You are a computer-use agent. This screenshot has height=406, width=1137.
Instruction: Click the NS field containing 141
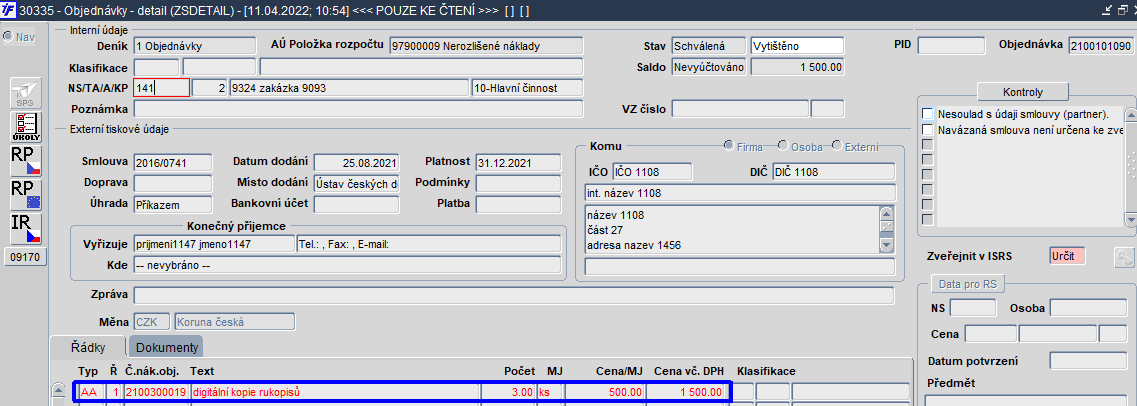coord(162,88)
